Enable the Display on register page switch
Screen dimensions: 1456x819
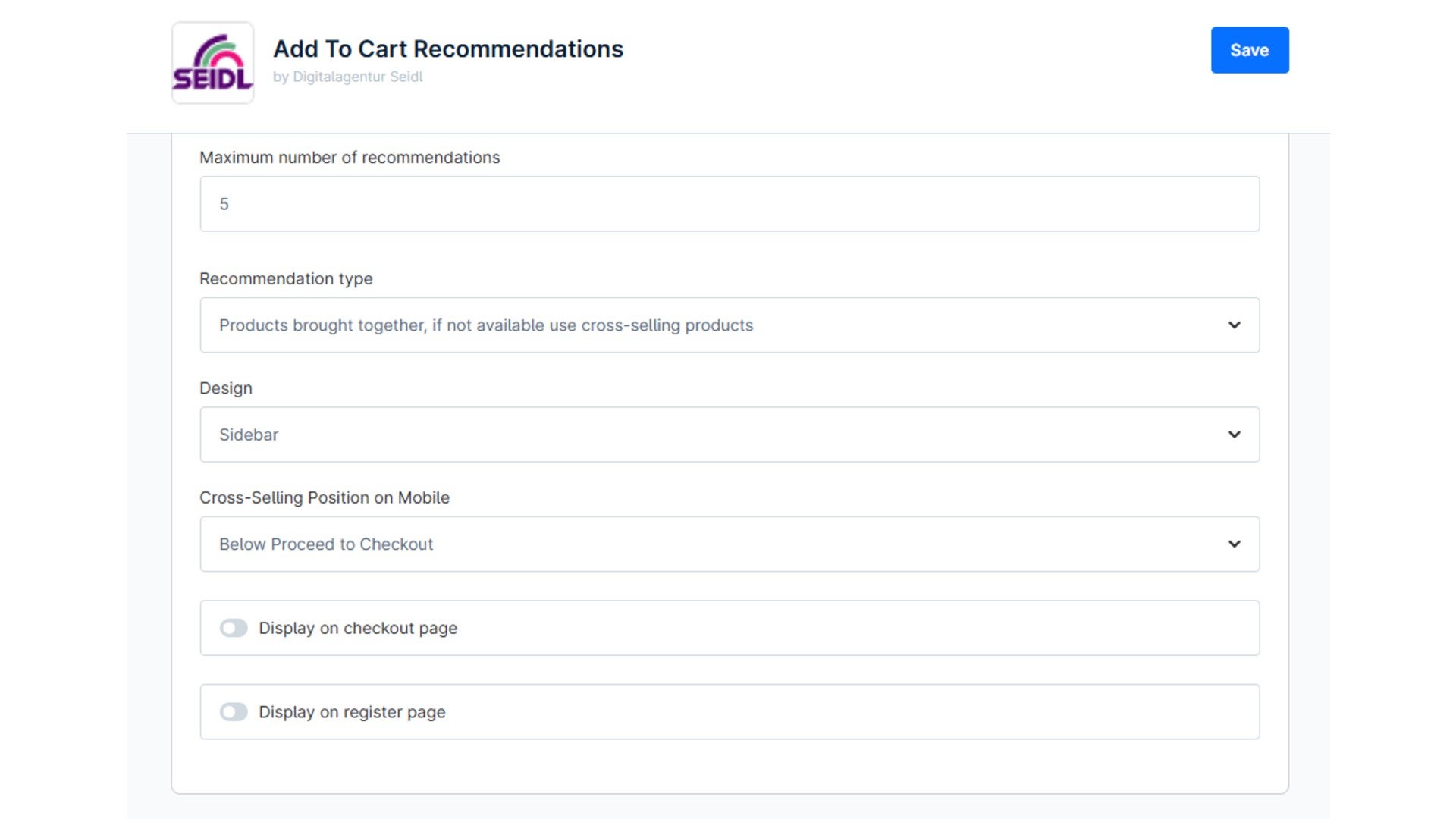pyautogui.click(x=234, y=712)
